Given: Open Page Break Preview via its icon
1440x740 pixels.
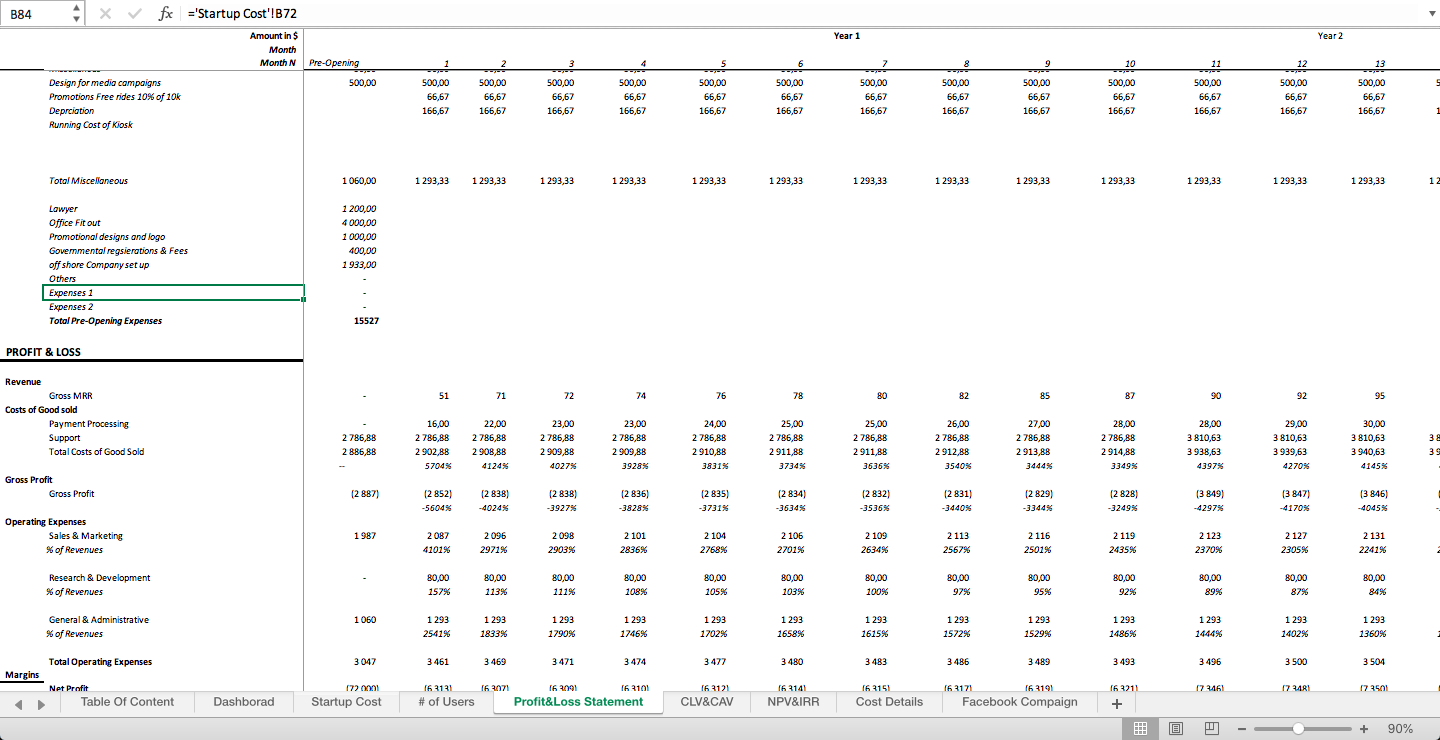Looking at the screenshot, I should coord(1212,728).
